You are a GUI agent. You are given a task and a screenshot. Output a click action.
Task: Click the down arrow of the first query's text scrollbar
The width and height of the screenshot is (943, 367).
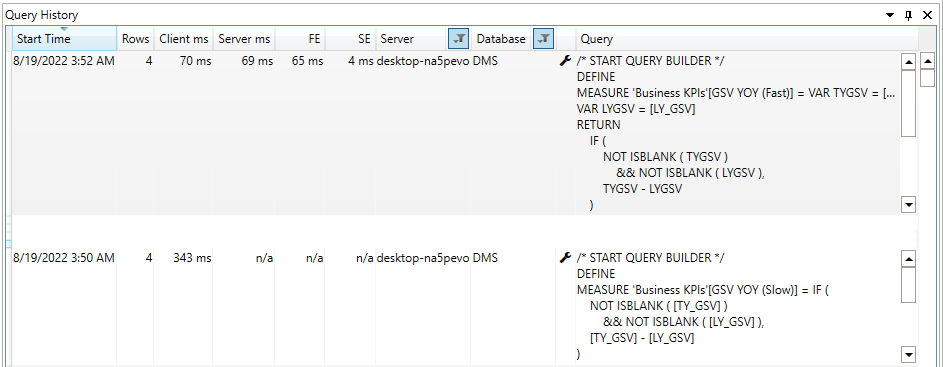908,205
